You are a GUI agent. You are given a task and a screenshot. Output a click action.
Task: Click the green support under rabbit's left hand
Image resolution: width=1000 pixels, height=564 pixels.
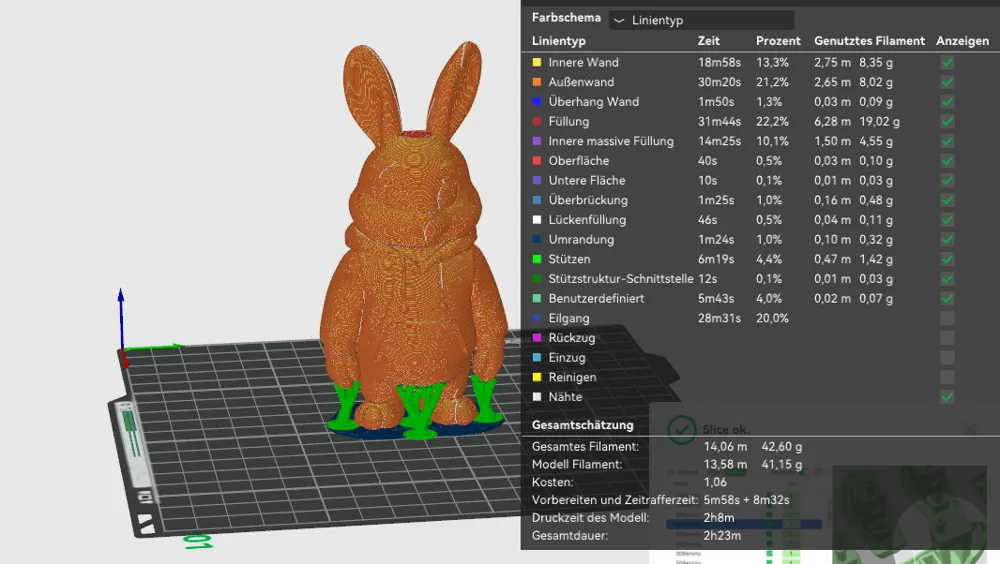click(x=486, y=399)
